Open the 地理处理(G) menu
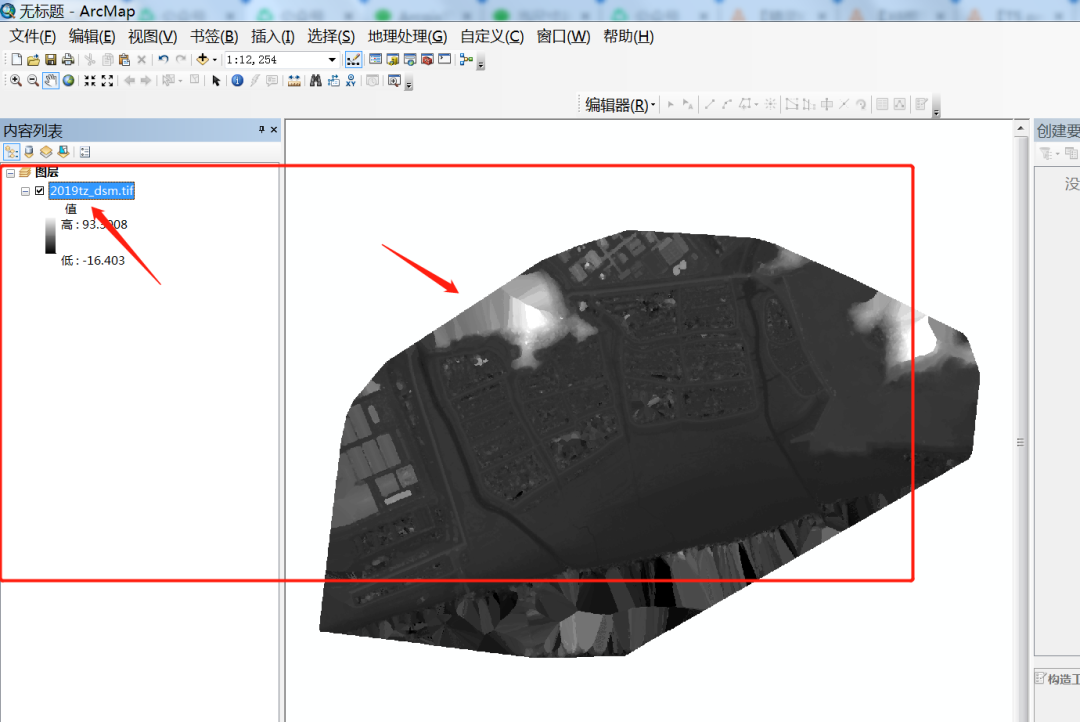Screen dimensions: 1080x722 click(x=406, y=36)
